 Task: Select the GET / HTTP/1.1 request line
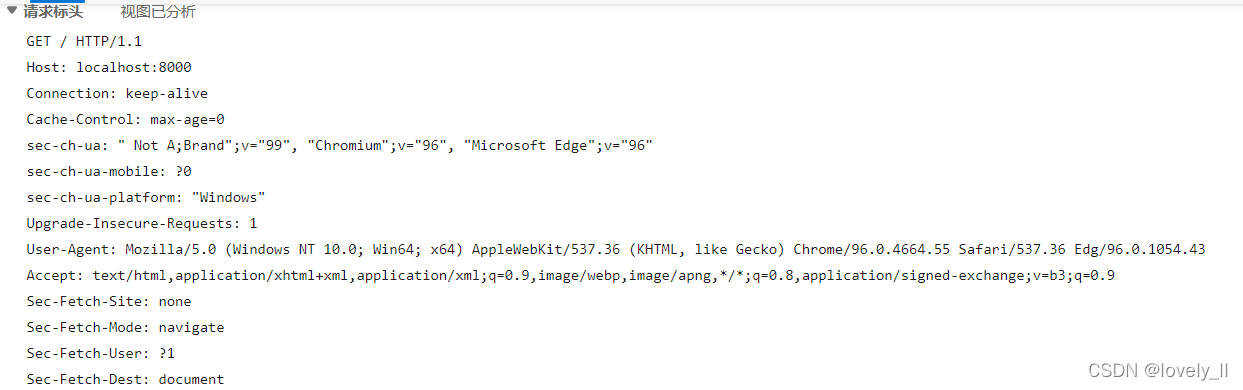pyautogui.click(x=84, y=41)
